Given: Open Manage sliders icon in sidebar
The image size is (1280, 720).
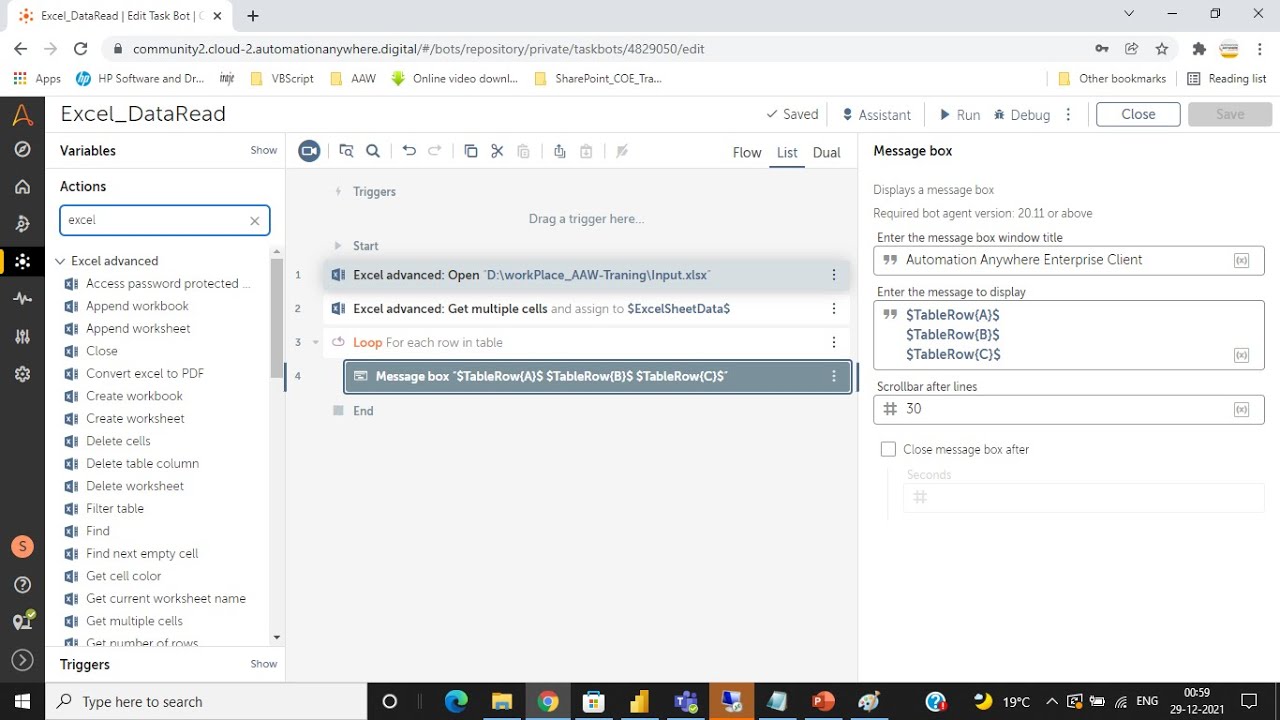Looking at the screenshot, I should (22, 336).
